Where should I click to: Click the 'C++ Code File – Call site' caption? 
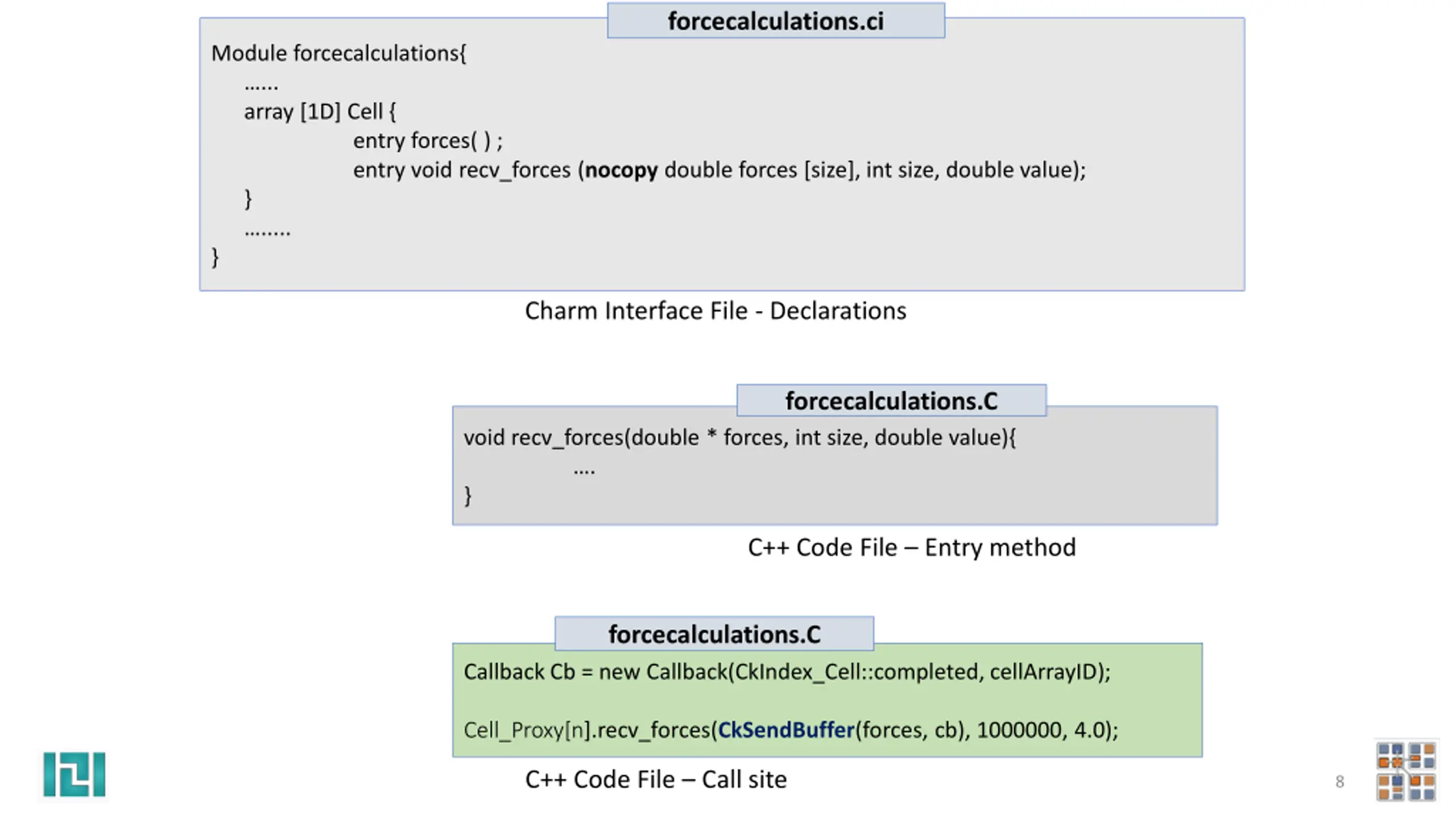(656, 780)
